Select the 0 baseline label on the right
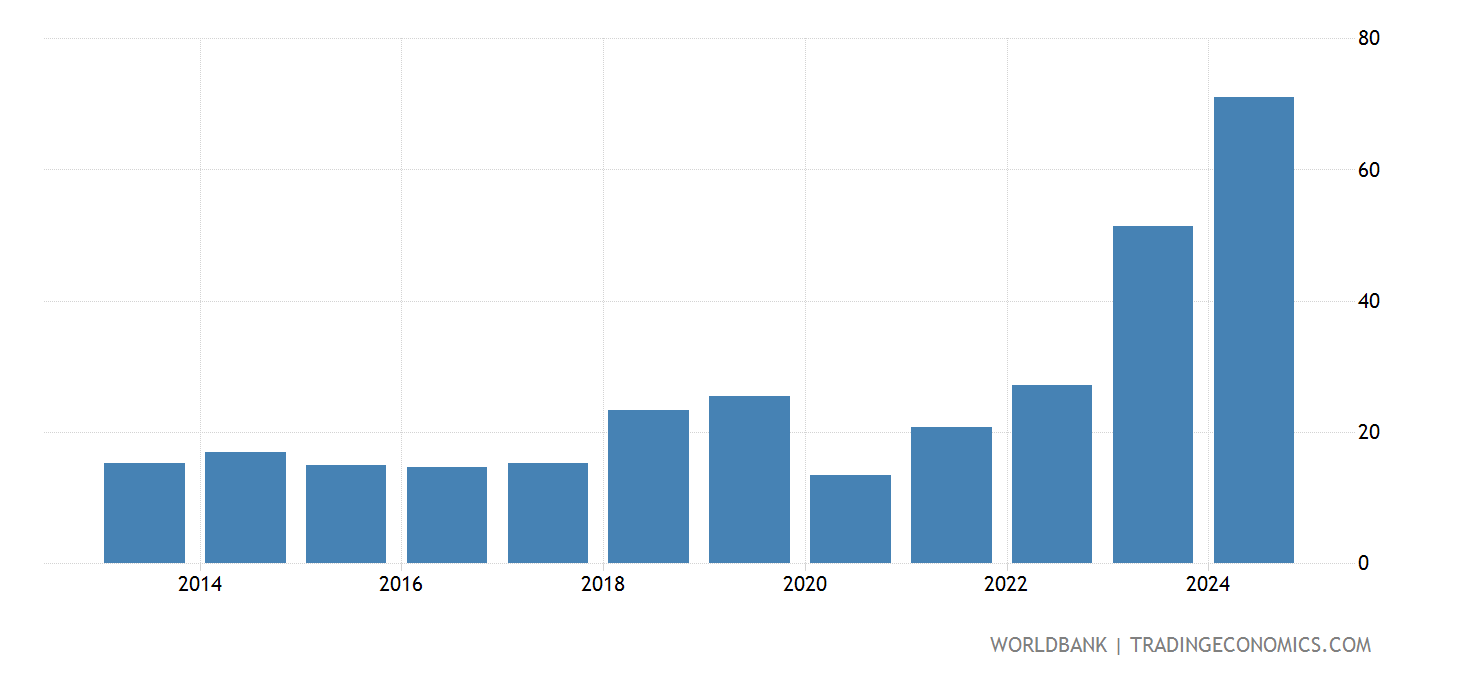This screenshot has height=680, width=1460. [1366, 563]
